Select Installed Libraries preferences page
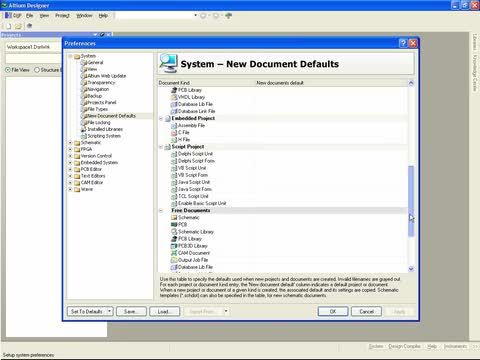Viewport: 480px width, 360px height. pyautogui.click(x=105, y=129)
